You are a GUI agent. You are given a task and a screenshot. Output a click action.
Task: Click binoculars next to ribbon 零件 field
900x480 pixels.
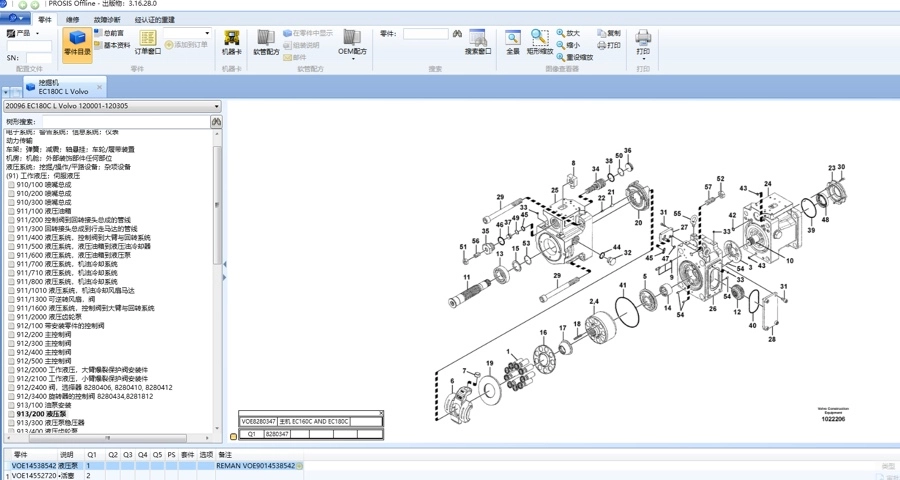click(457, 34)
